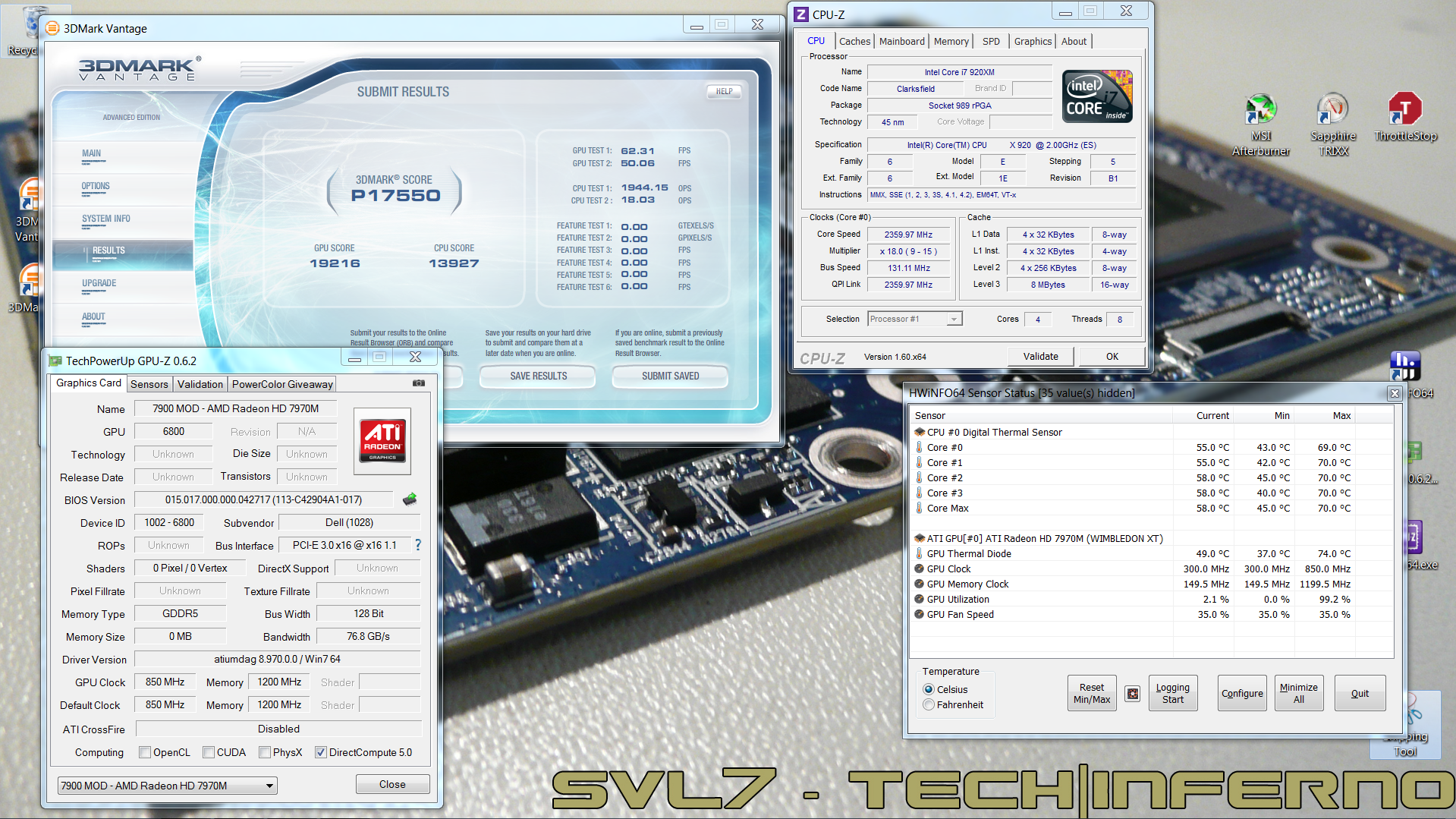Switch to Sensors tab in GPU-Z
Image resolution: width=1456 pixels, height=819 pixels.
[149, 384]
